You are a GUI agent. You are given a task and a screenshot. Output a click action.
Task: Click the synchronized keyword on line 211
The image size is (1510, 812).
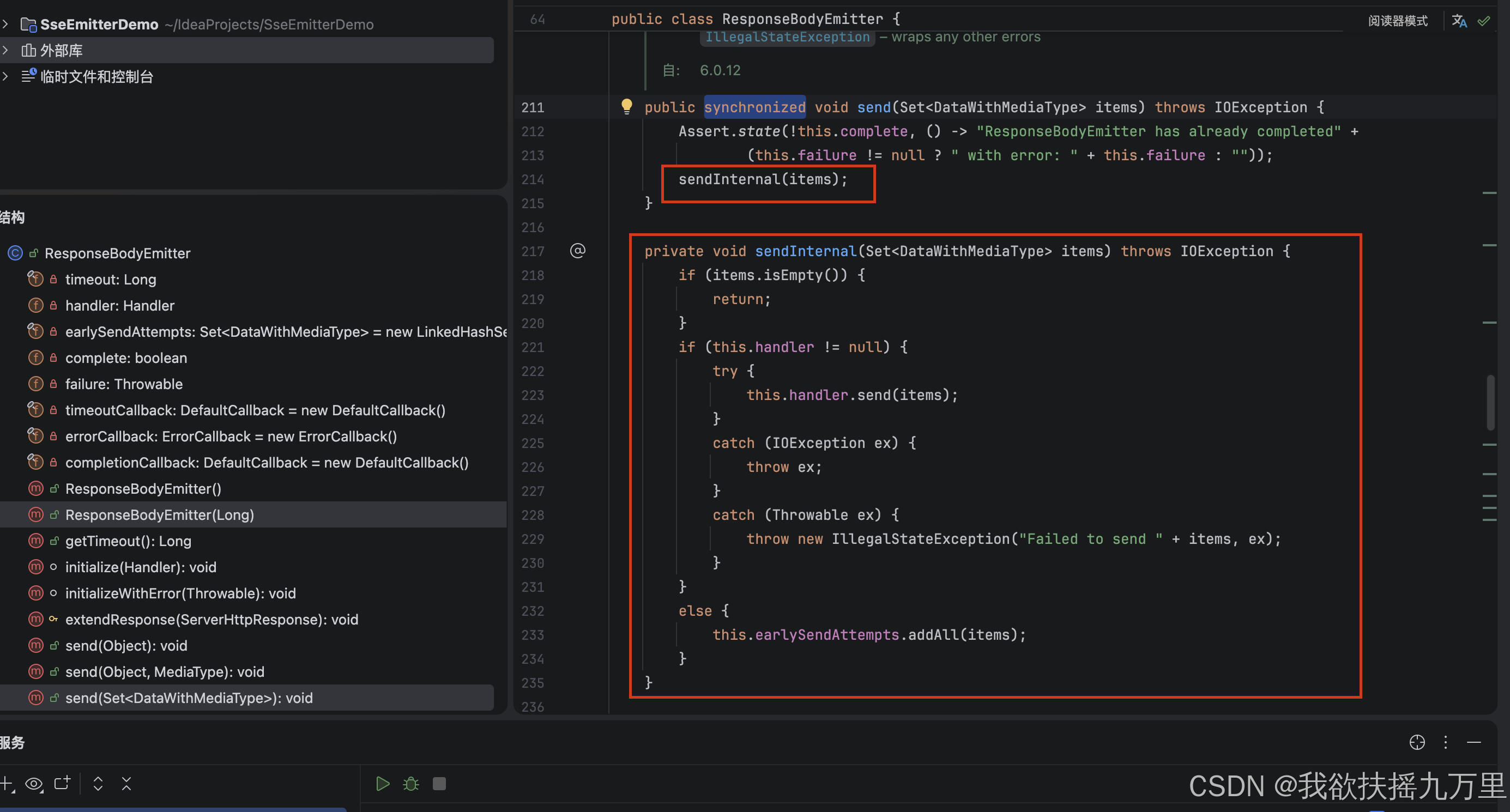(754, 107)
